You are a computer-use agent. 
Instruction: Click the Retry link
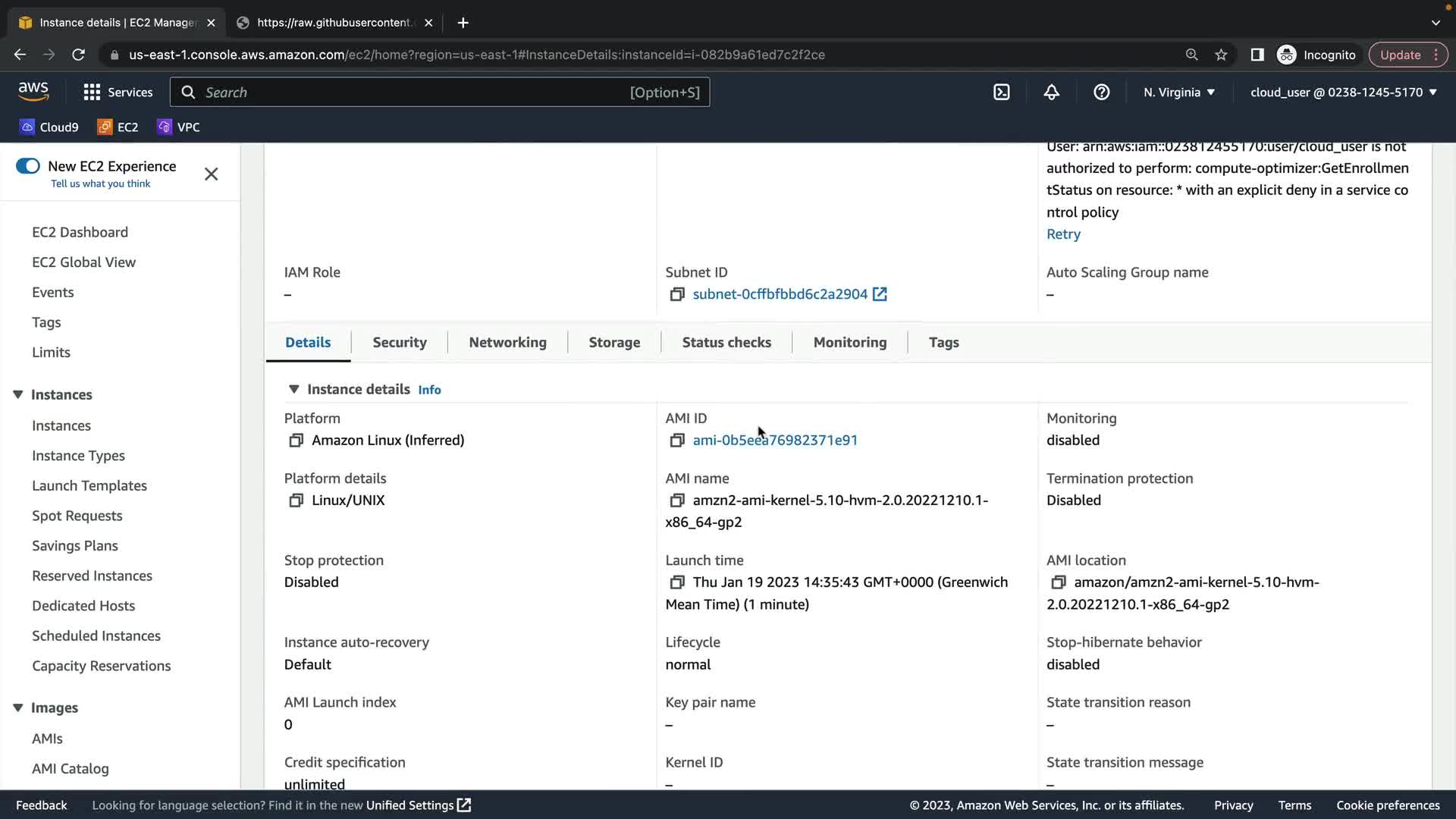pos(1063,234)
